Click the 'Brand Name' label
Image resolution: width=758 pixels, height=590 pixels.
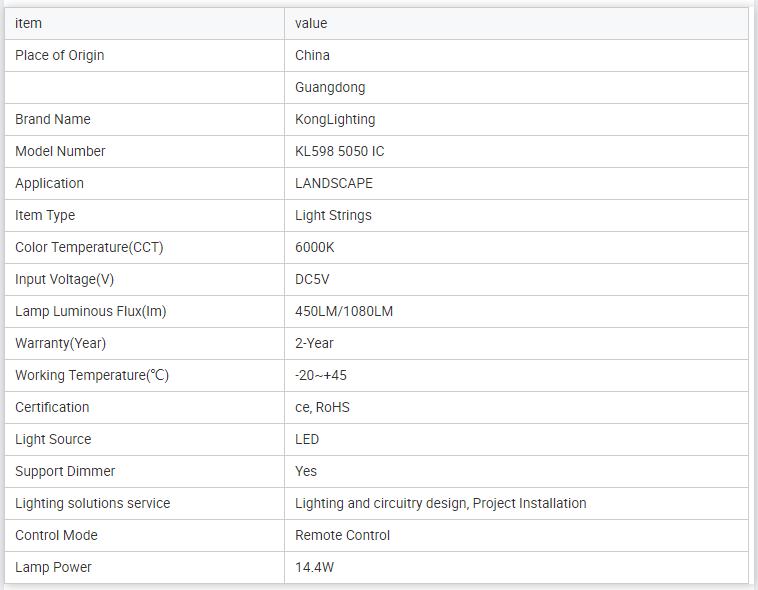[x=53, y=119]
